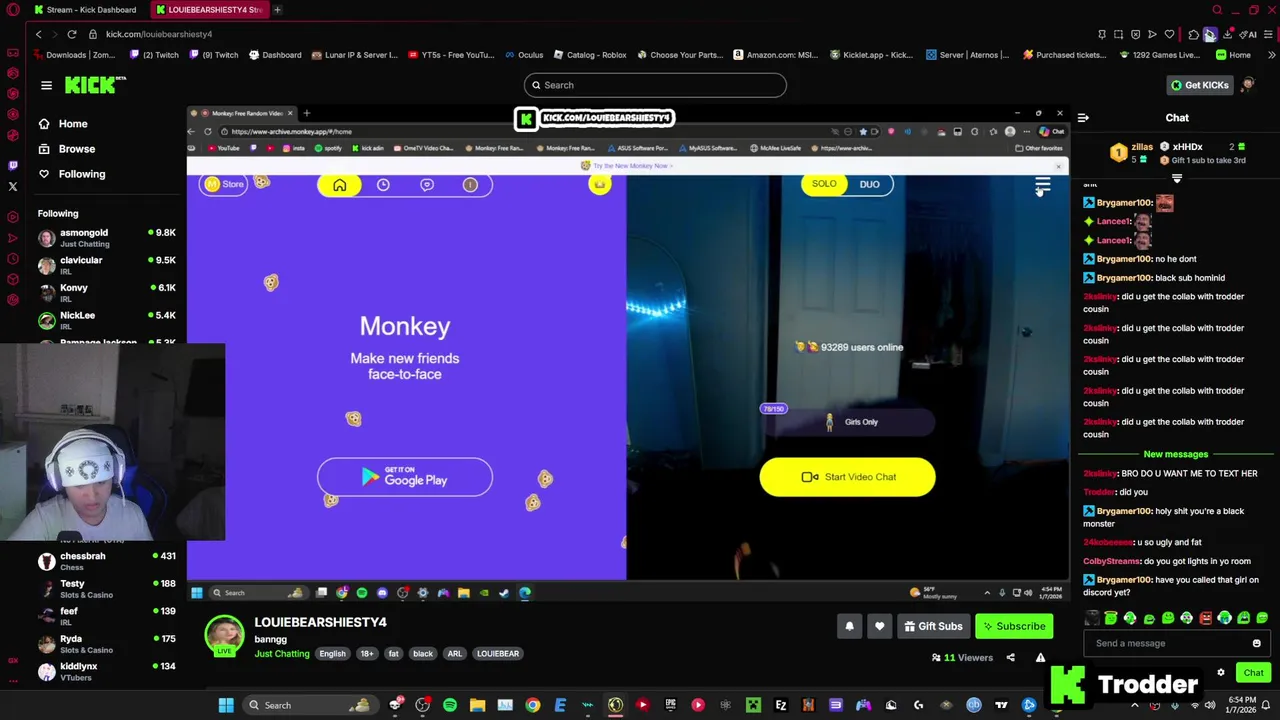The height and width of the screenshot is (720, 1280).
Task: Click the Windows Start button
Action: (226, 705)
